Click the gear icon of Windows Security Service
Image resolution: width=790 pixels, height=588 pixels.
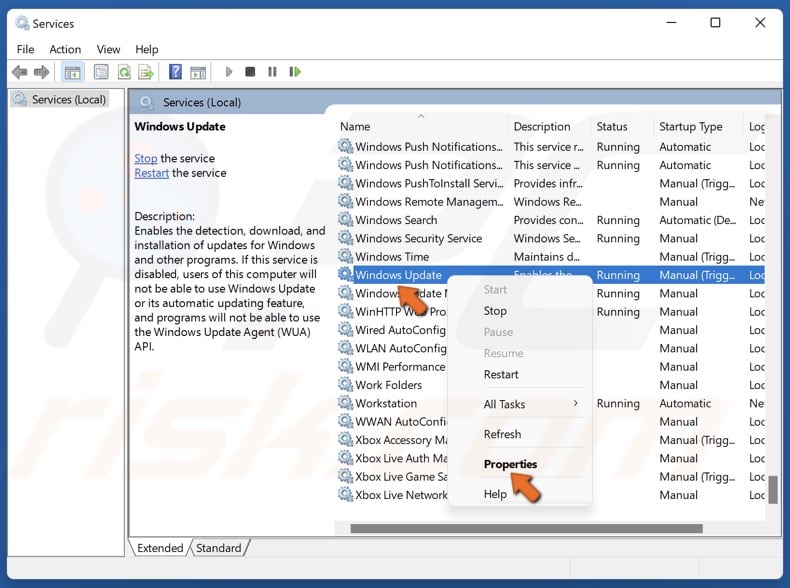345,238
